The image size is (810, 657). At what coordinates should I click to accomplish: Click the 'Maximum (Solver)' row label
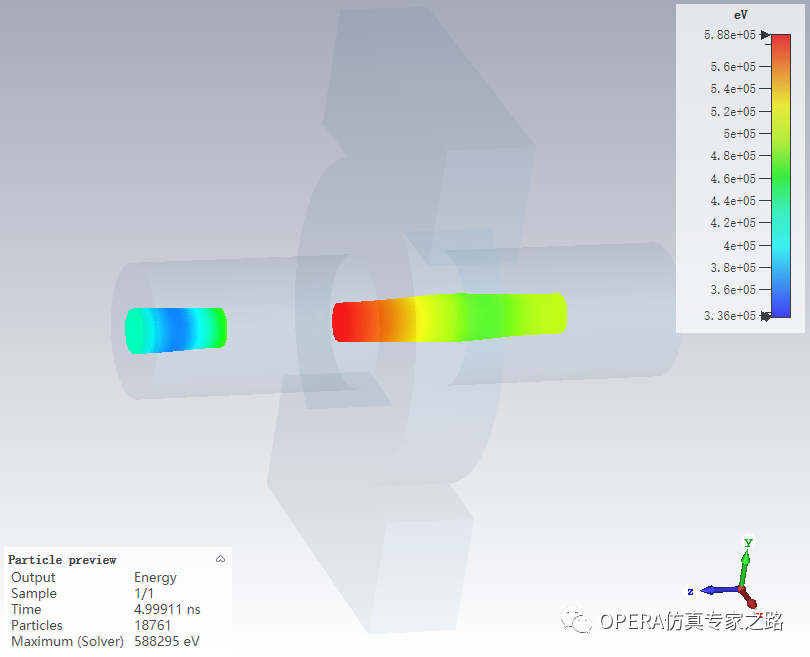pyautogui.click(x=68, y=642)
